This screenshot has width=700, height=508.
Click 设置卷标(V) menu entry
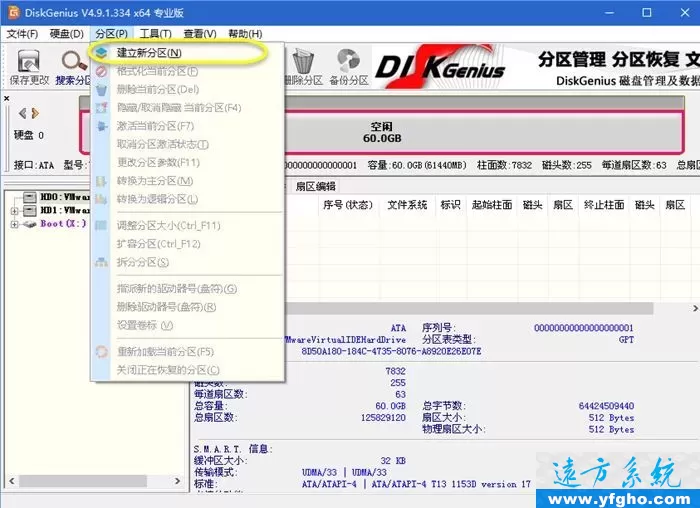pyautogui.click(x=188, y=325)
